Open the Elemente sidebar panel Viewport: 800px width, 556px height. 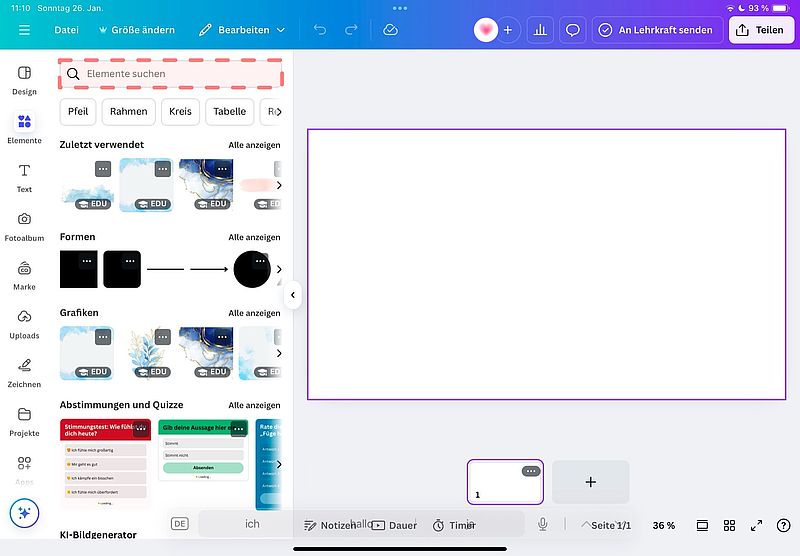coord(24,128)
